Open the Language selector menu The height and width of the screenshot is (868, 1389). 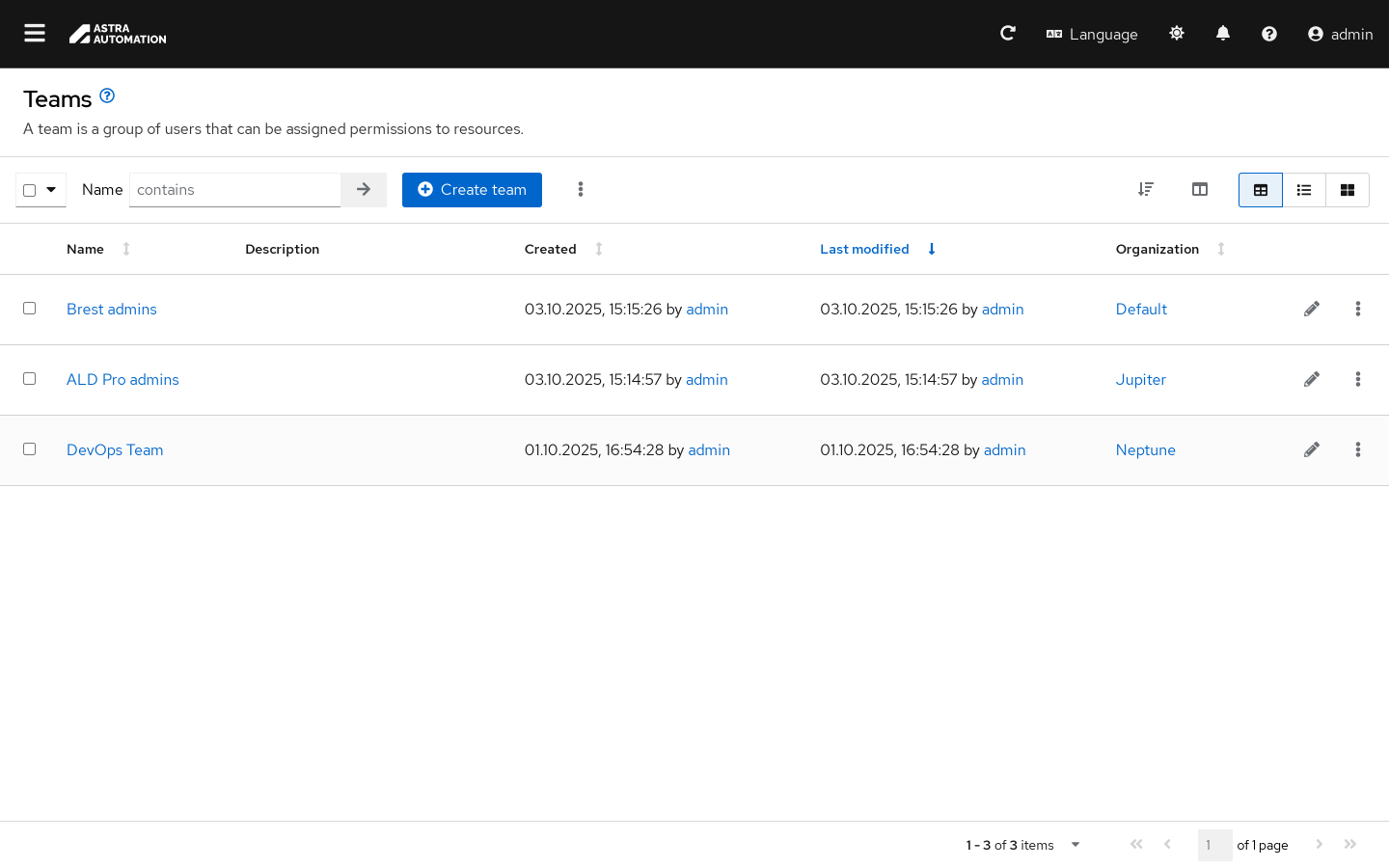(x=1092, y=34)
